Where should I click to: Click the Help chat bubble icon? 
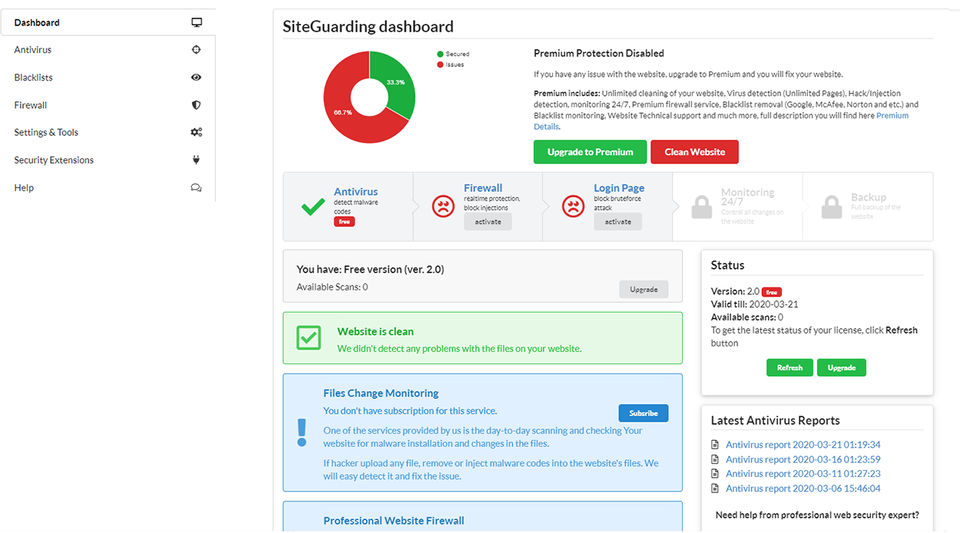click(x=196, y=188)
